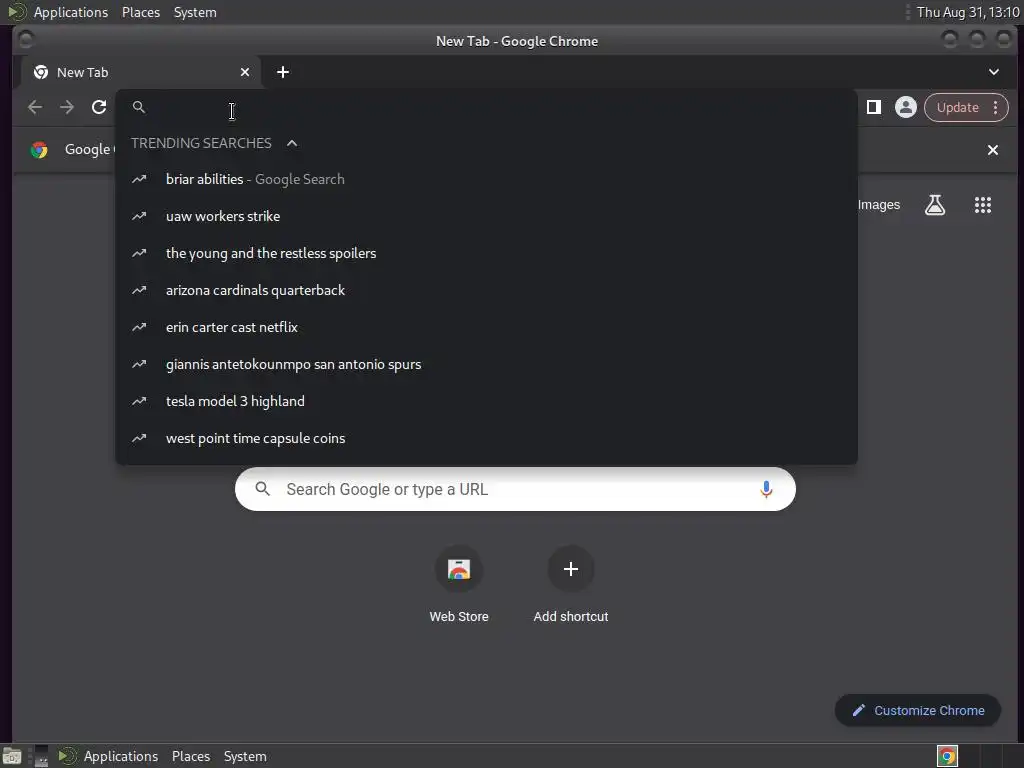Go back with the back arrow
This screenshot has width=1024, height=768.
pyautogui.click(x=35, y=107)
